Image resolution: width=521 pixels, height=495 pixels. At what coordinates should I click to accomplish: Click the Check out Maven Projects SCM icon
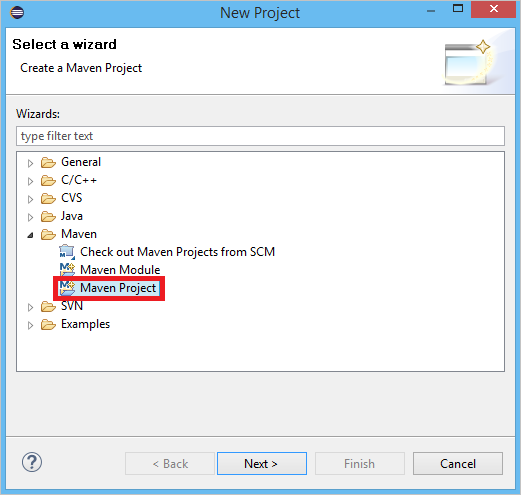pyautogui.click(x=67, y=252)
